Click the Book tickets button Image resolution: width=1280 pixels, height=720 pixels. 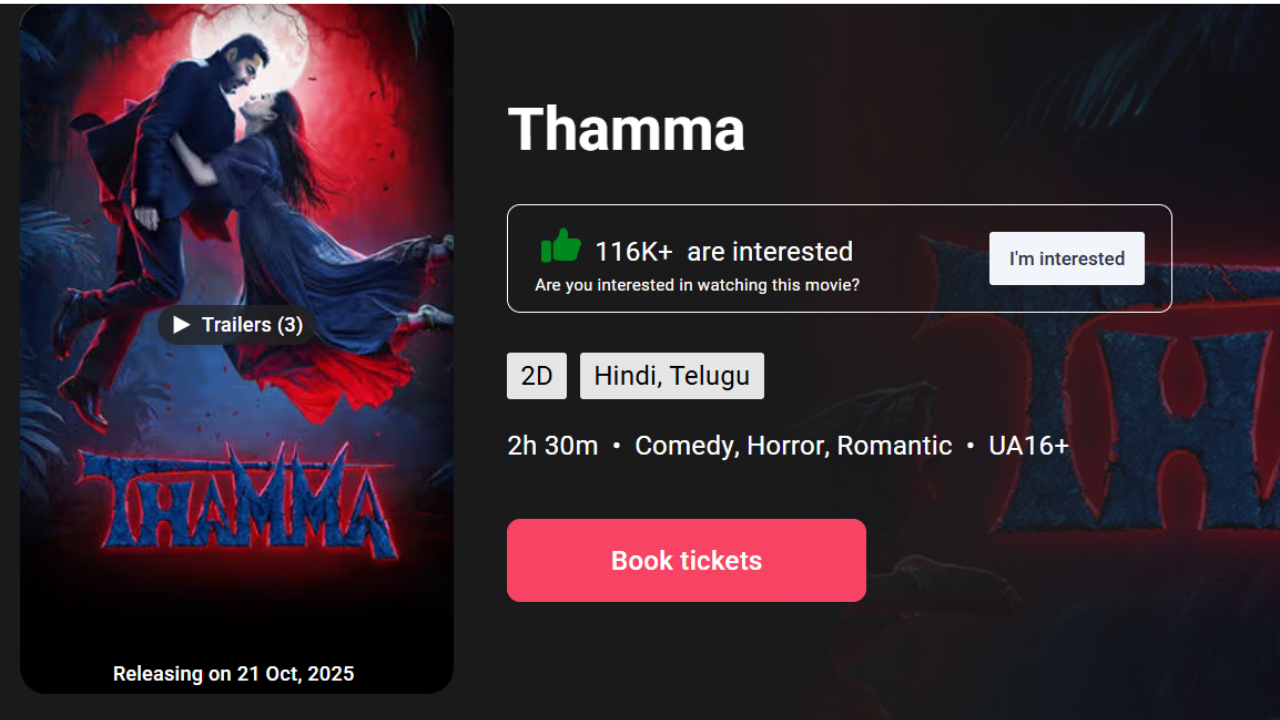pos(686,560)
